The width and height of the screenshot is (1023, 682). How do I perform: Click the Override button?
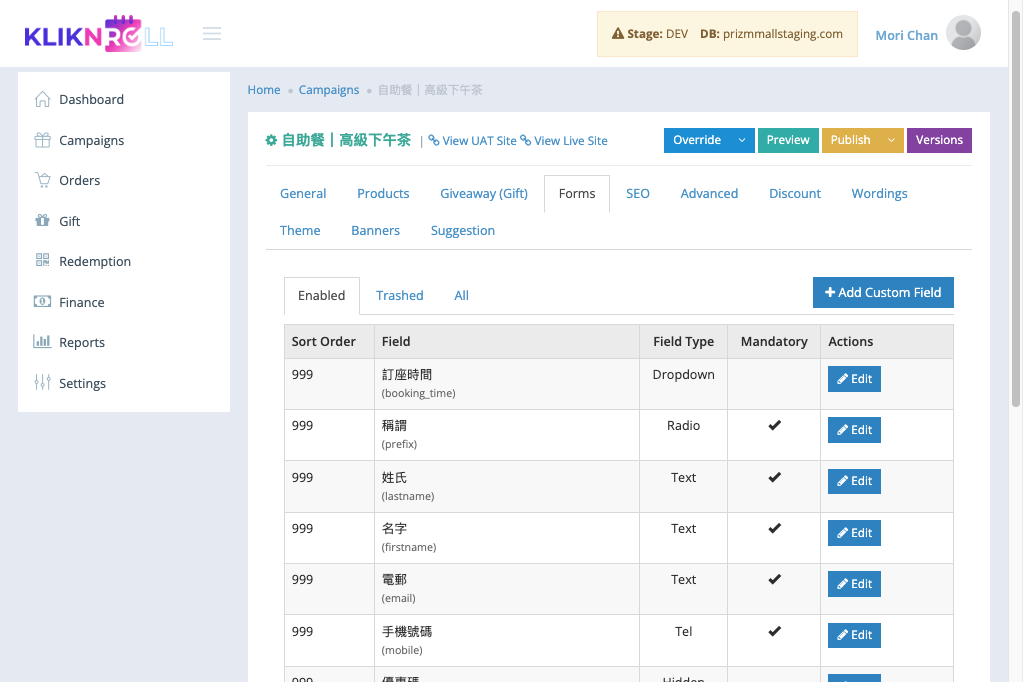pyautogui.click(x=697, y=140)
